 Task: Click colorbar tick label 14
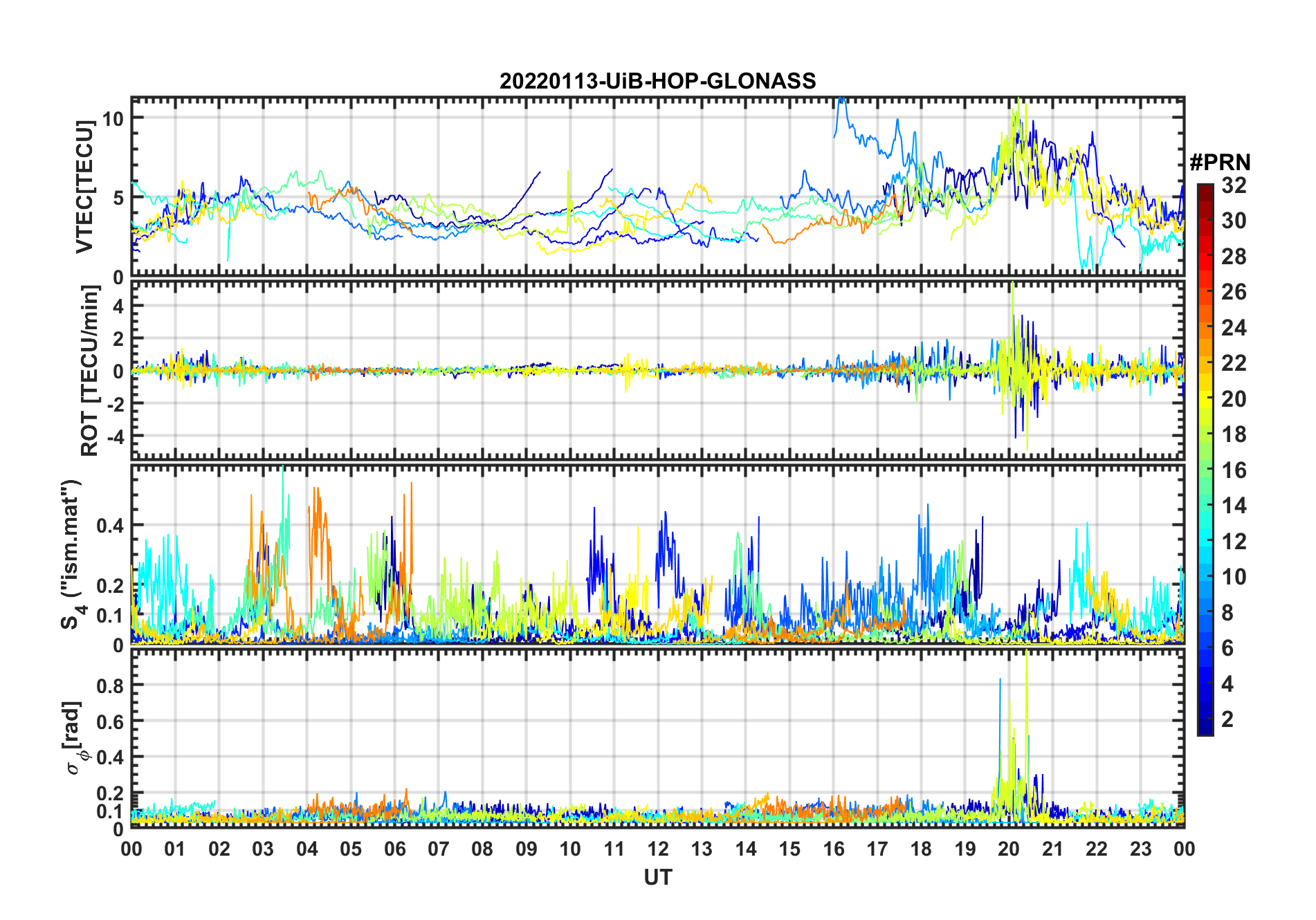coord(1234,505)
